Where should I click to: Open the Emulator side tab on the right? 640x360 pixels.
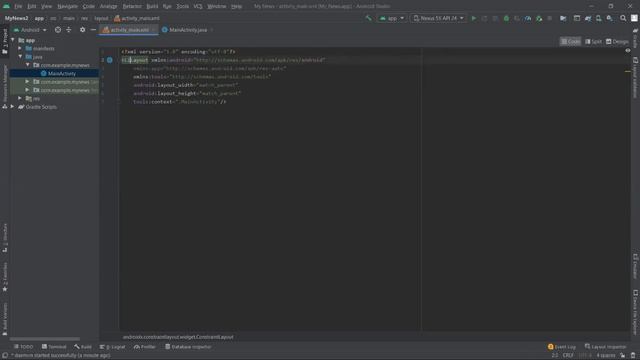635,266
